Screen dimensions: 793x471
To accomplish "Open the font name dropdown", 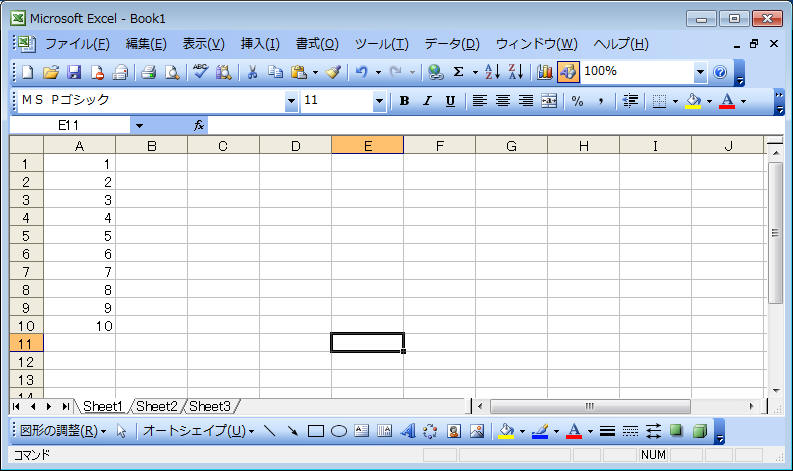I will pos(291,101).
